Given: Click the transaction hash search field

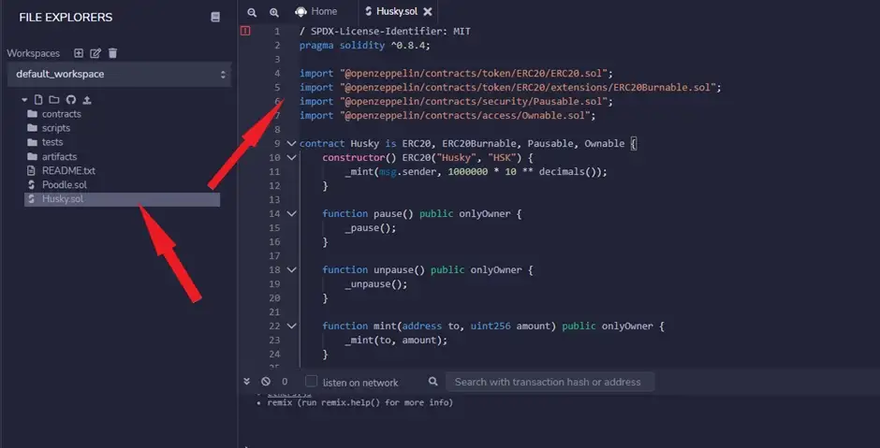Looking at the screenshot, I should click(x=549, y=382).
